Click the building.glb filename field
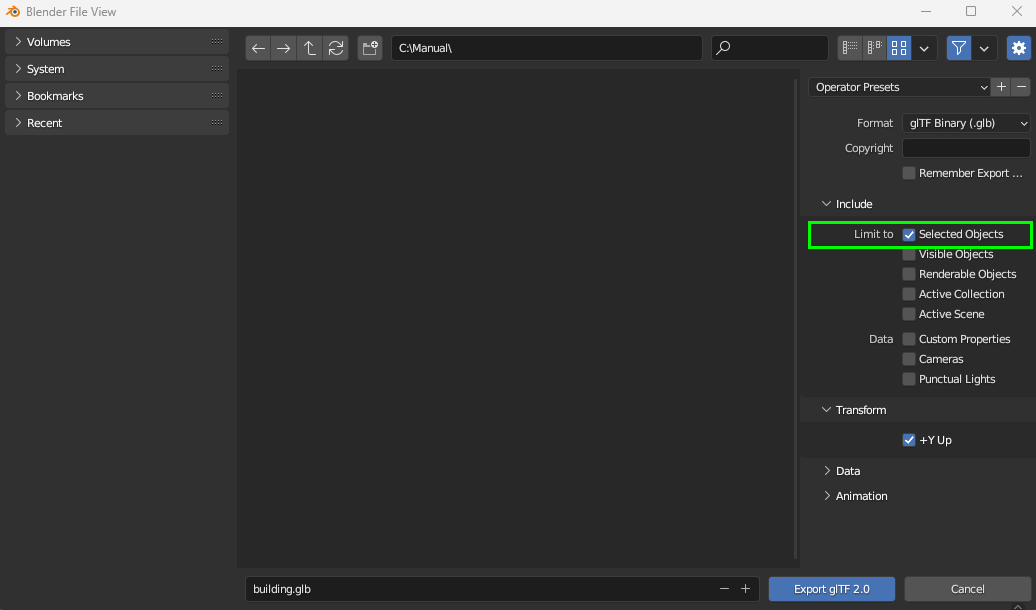This screenshot has height=610, width=1036. coord(450,589)
